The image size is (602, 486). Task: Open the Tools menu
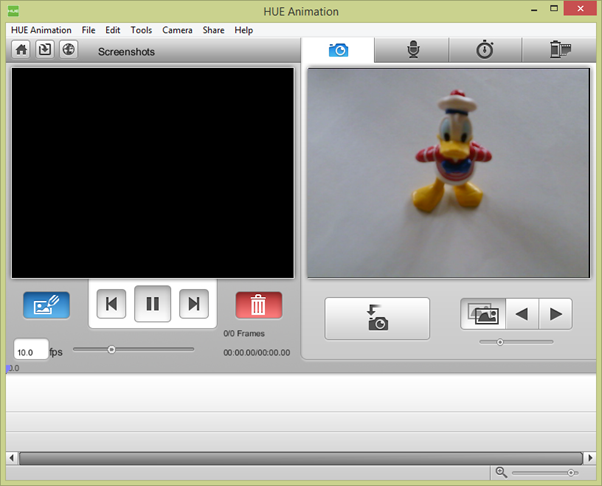coord(141,30)
